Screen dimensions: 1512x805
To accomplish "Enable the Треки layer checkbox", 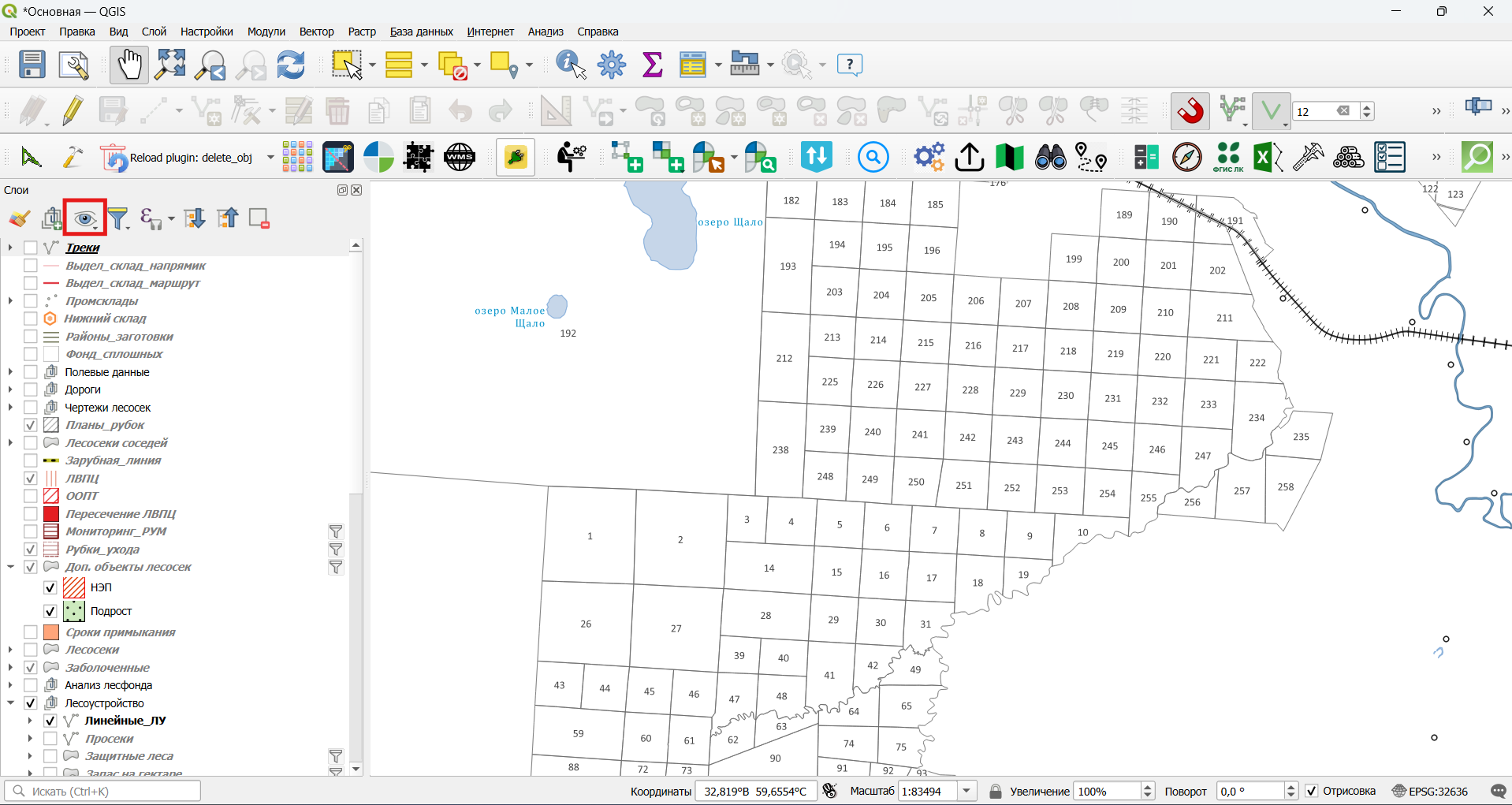I will (31, 248).
